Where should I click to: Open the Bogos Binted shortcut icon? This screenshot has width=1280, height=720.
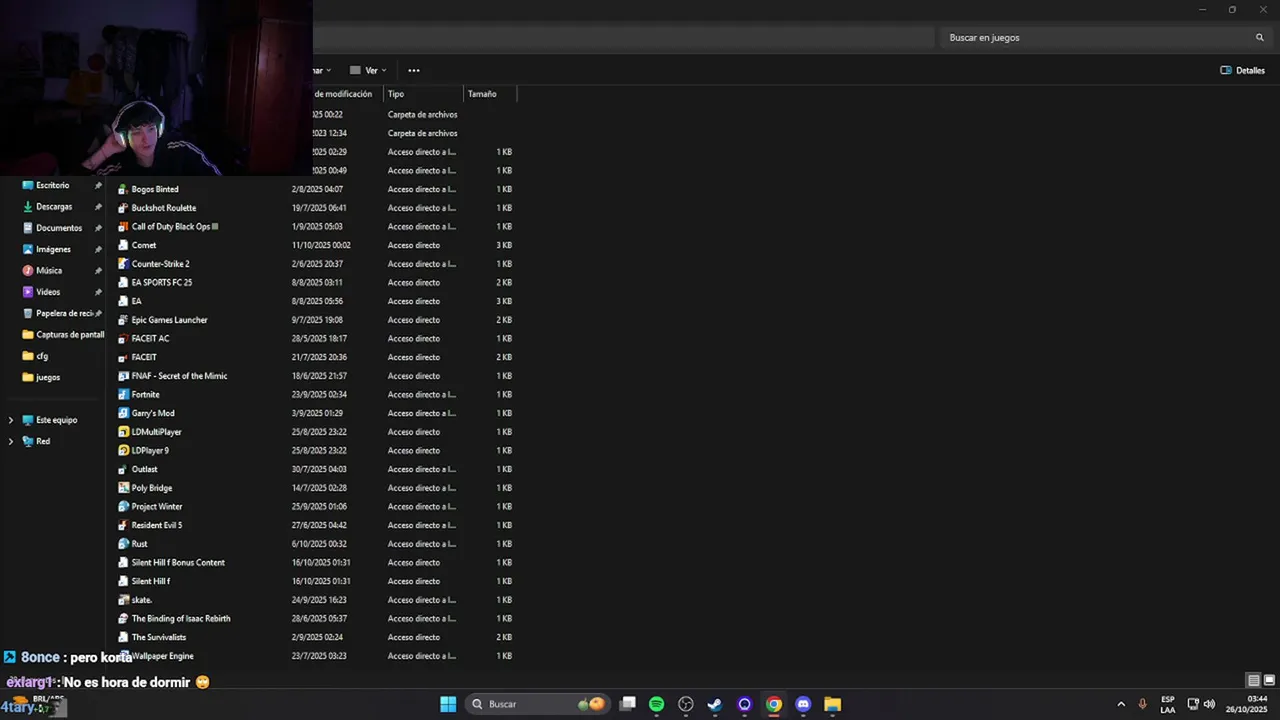(123, 189)
